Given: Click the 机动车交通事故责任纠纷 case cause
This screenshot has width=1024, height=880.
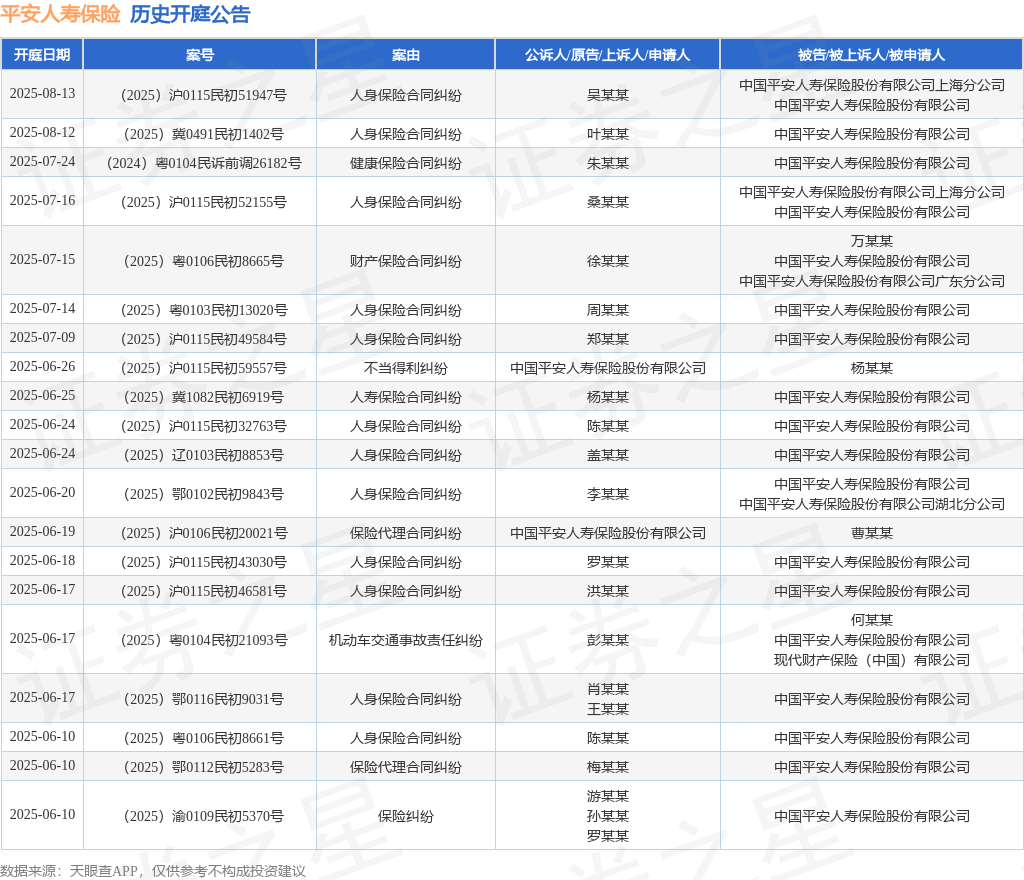Looking at the screenshot, I should point(406,640).
